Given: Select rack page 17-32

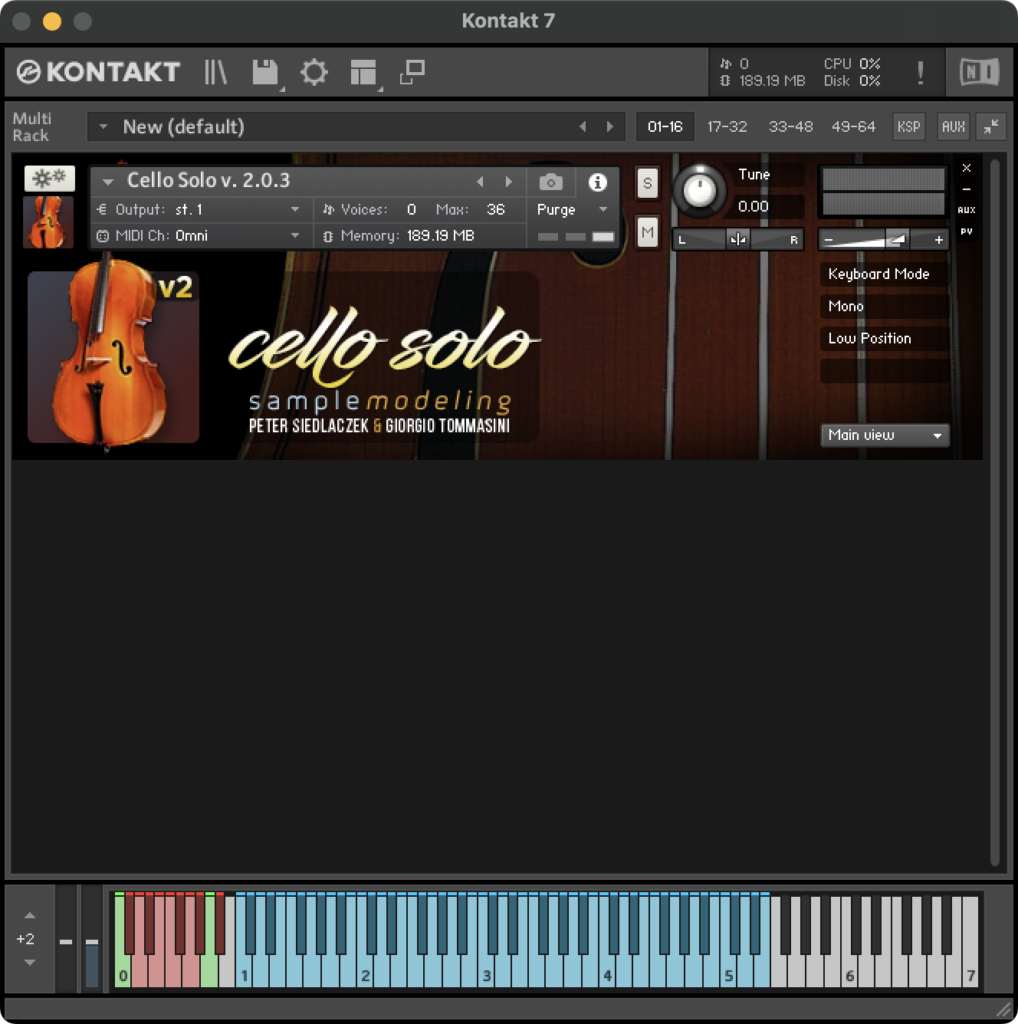Looking at the screenshot, I should (727, 127).
